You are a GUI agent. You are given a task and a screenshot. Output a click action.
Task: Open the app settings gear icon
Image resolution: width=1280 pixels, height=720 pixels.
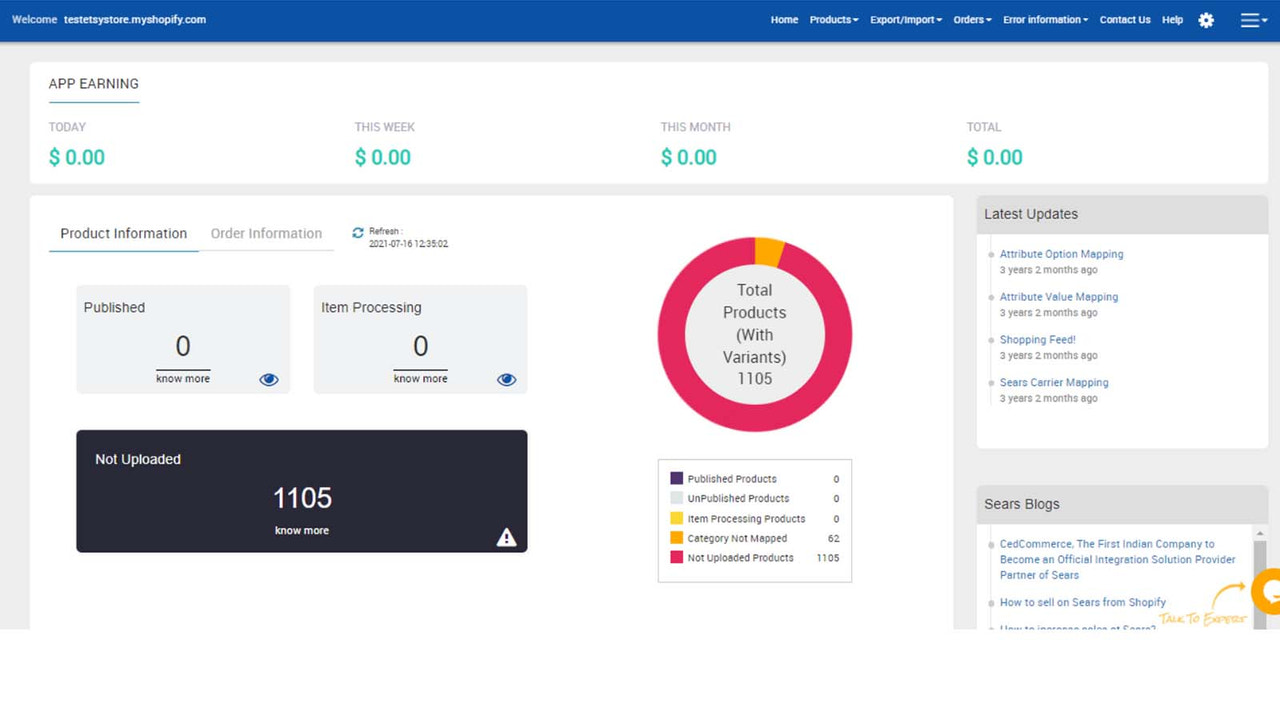(x=1206, y=20)
